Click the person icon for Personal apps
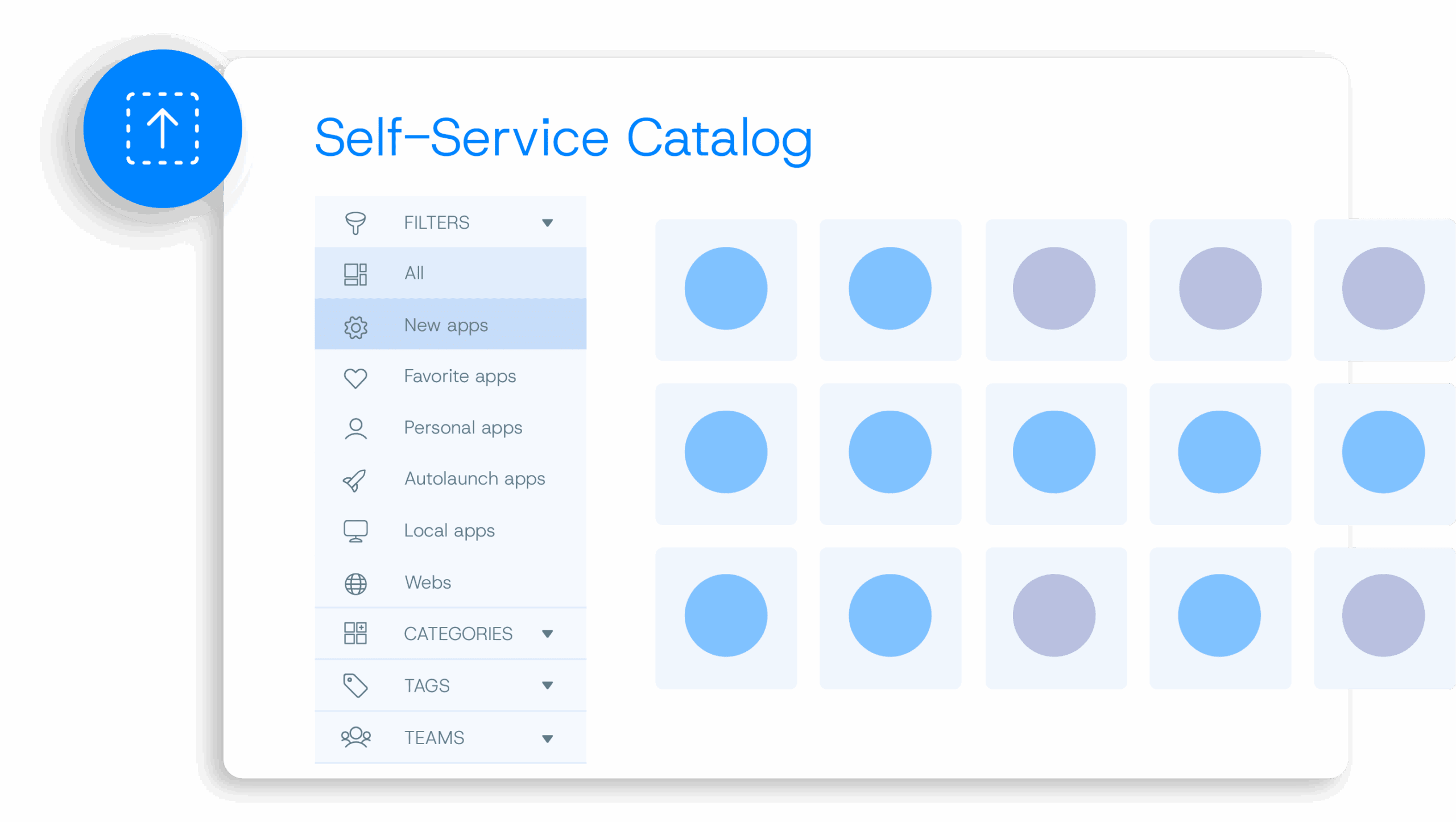 coord(355,429)
